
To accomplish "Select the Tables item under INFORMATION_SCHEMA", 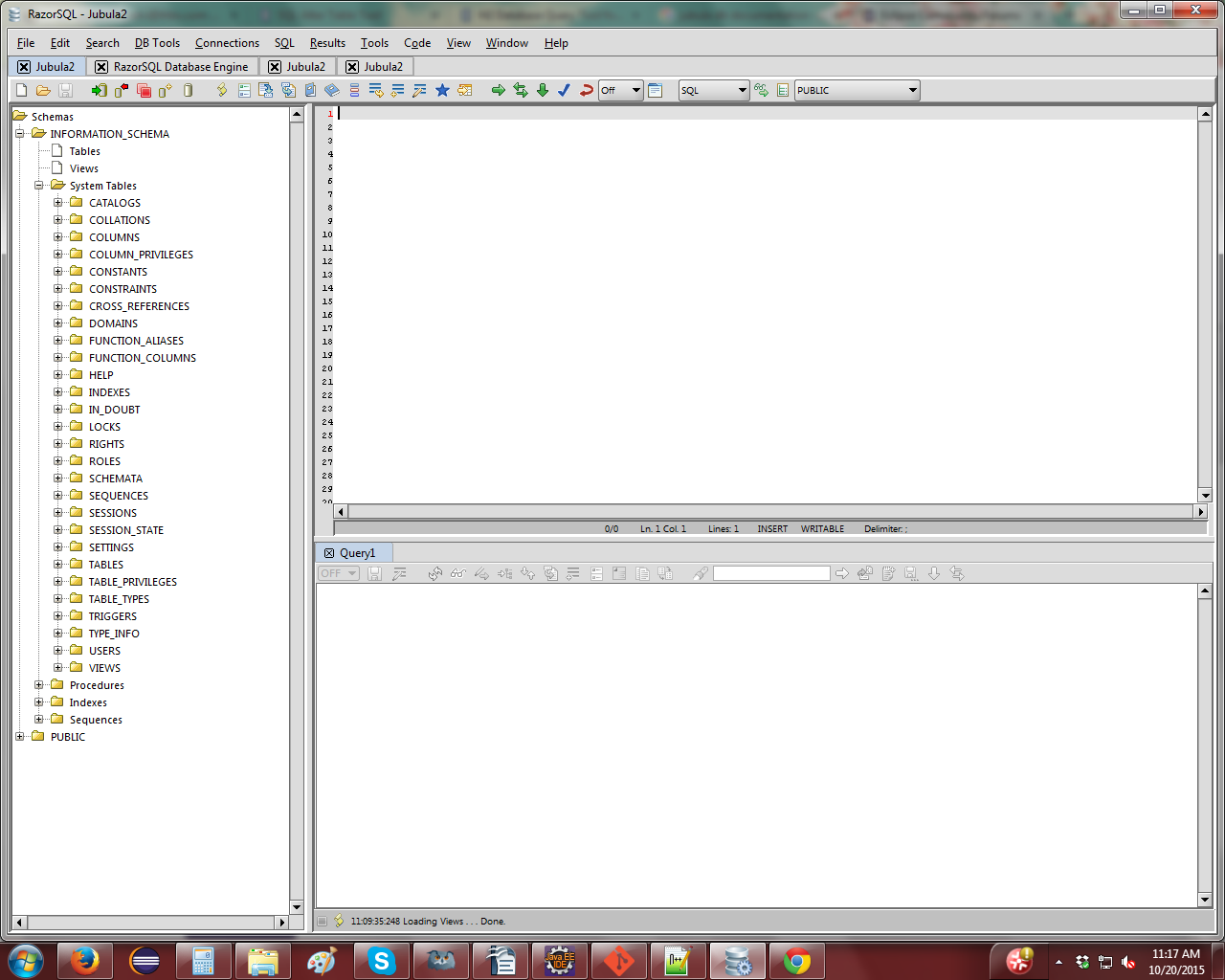I will click(x=84, y=151).
